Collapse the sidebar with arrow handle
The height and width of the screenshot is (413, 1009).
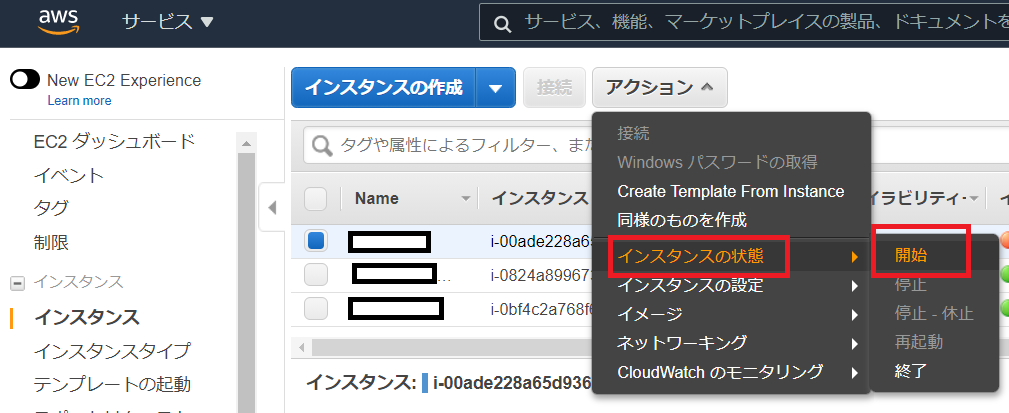click(x=272, y=207)
